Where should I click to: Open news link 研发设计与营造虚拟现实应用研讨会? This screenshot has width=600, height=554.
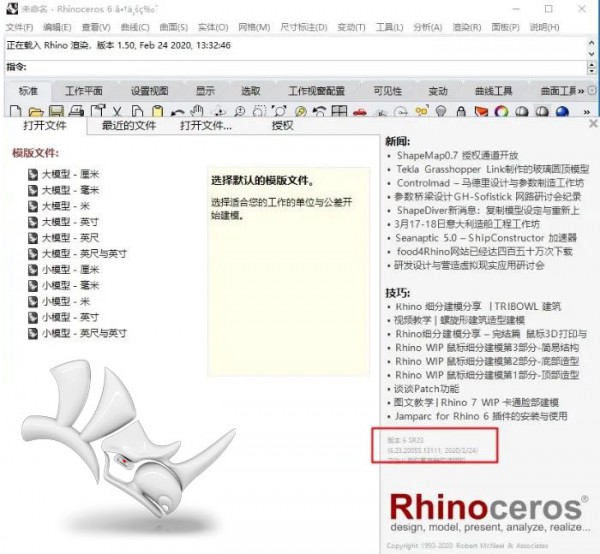click(469, 266)
